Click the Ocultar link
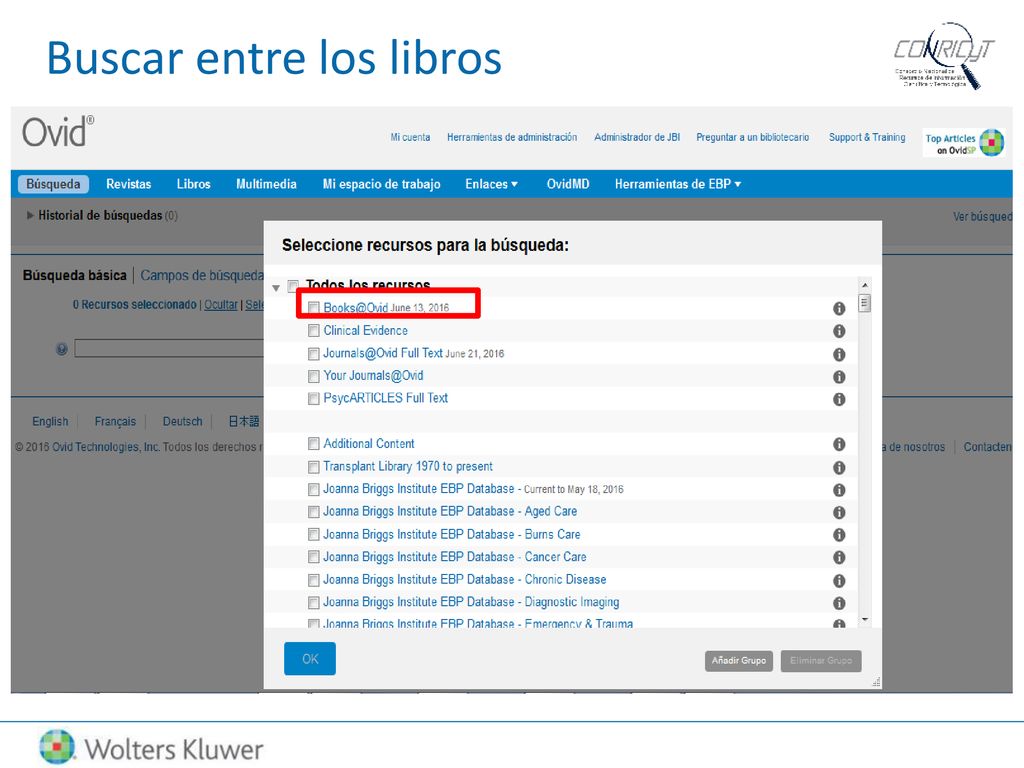Screen dimensions: 1024x768 click(x=221, y=304)
